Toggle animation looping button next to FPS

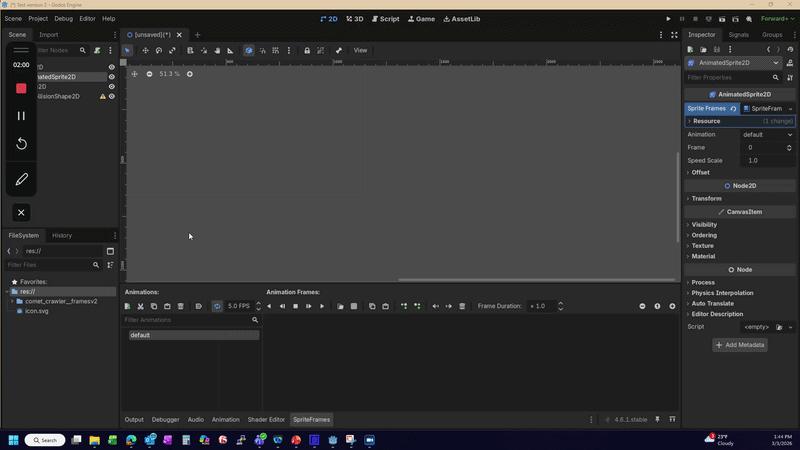[x=217, y=306]
